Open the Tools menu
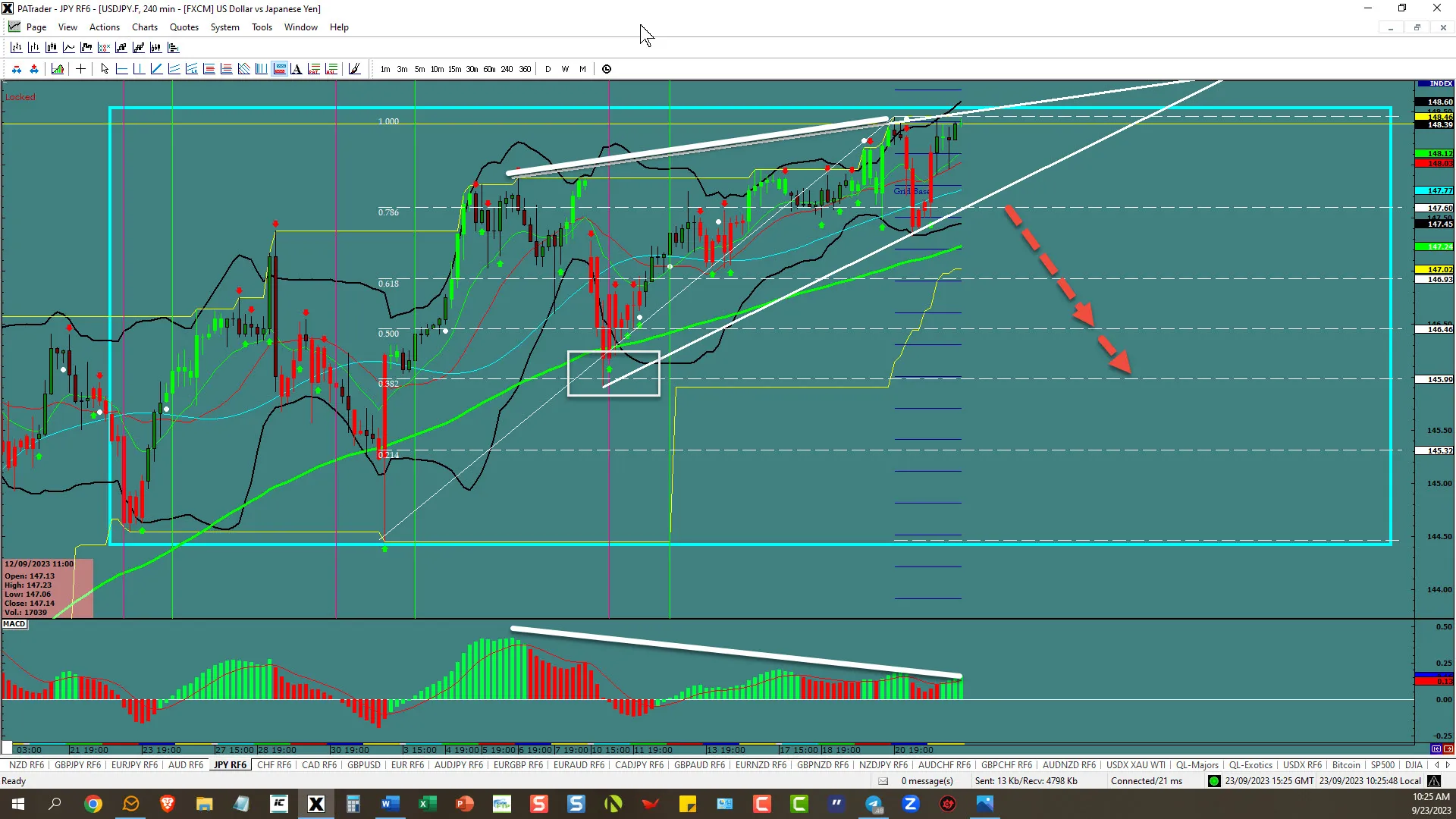 [x=262, y=27]
